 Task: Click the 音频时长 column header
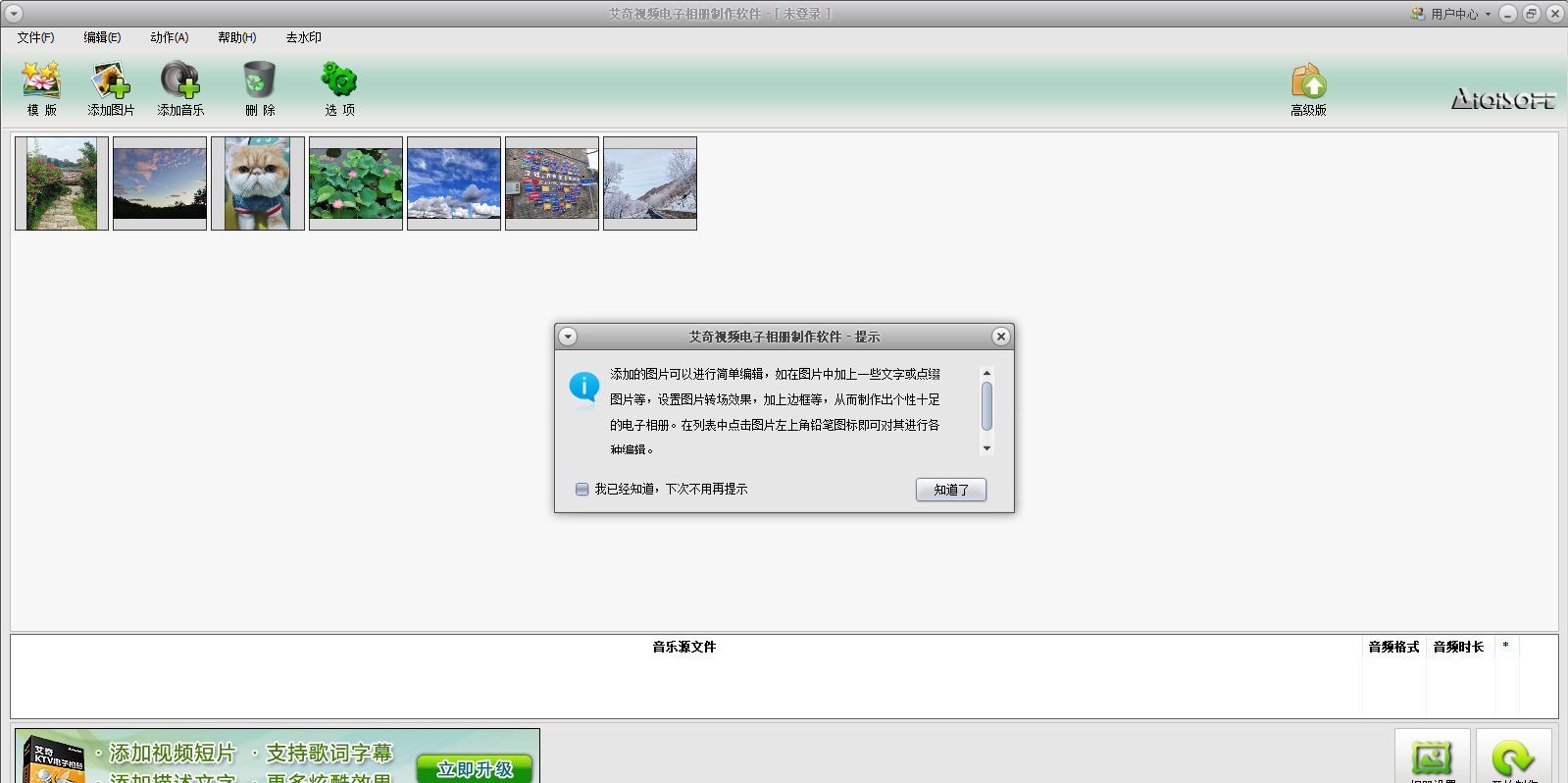[1458, 647]
